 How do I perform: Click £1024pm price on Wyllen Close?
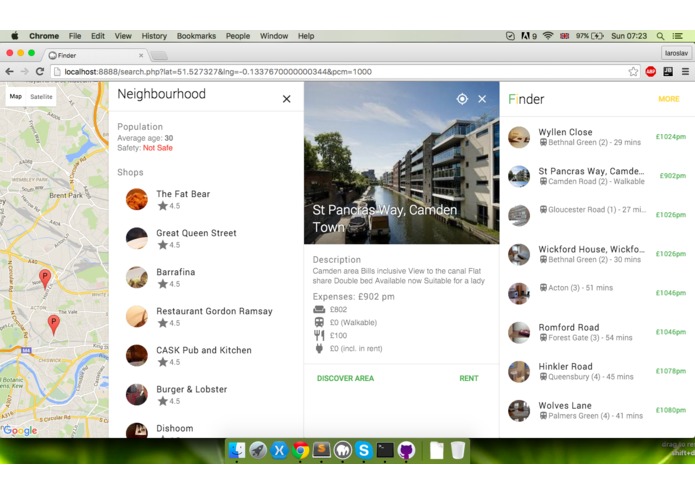671,137
